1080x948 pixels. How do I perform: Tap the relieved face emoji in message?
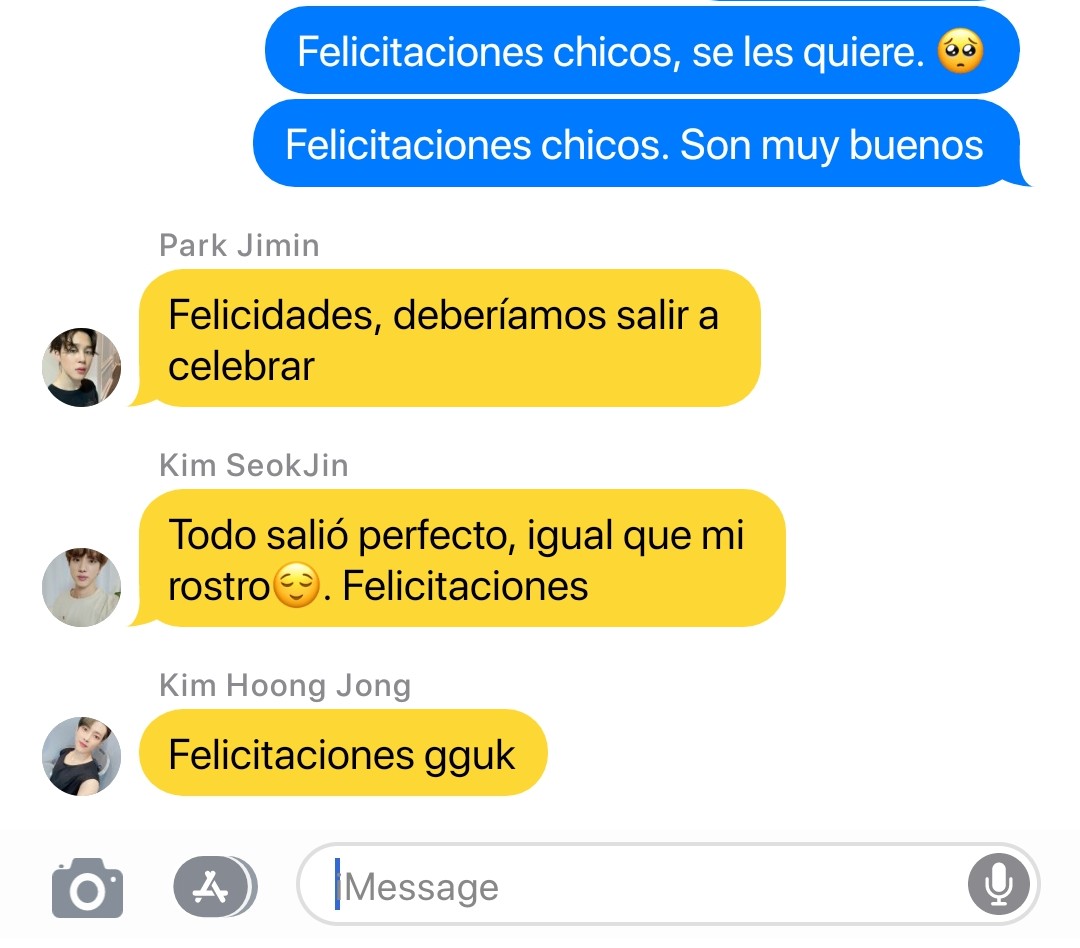tap(297, 586)
